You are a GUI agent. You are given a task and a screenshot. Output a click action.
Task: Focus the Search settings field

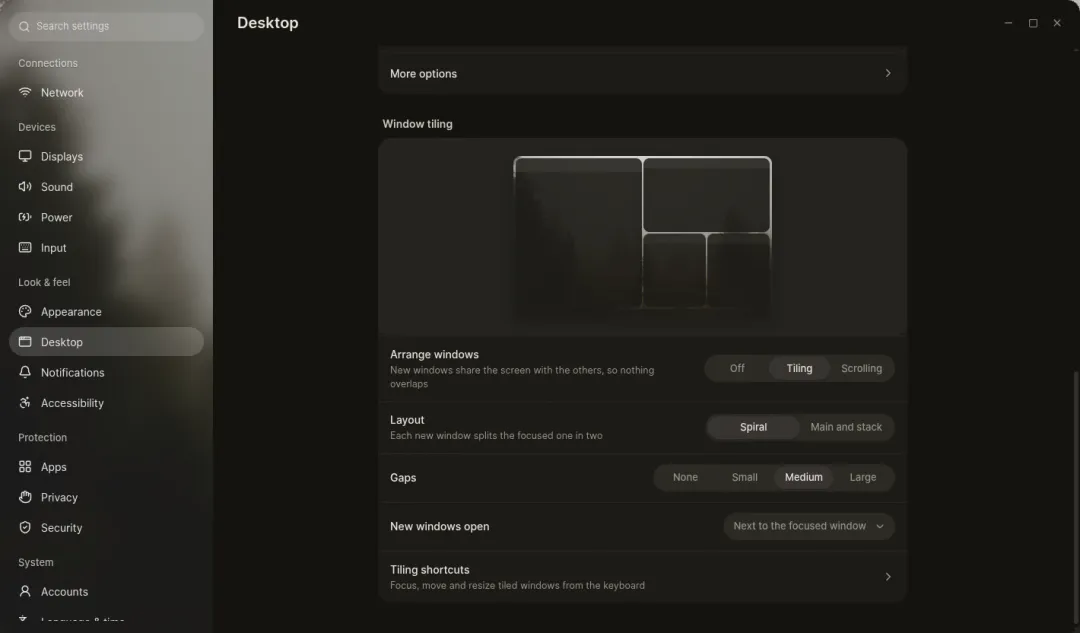[x=106, y=26]
